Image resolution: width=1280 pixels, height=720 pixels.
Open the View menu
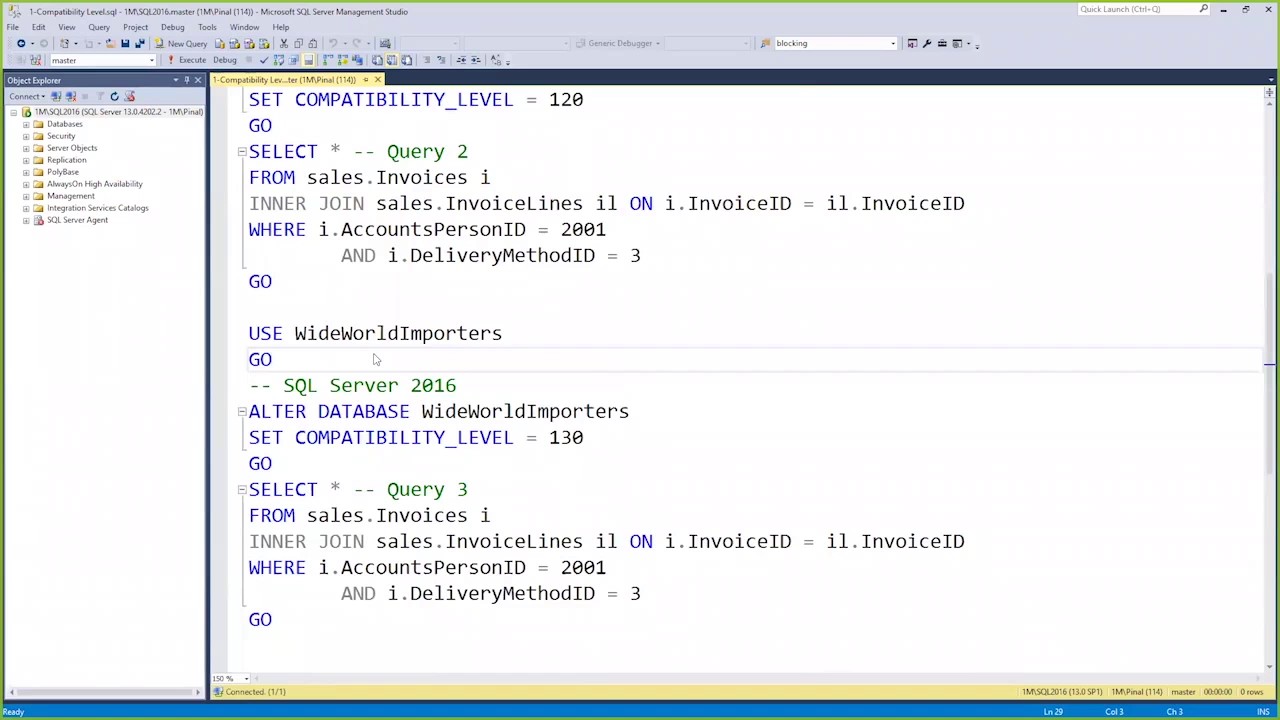[66, 27]
